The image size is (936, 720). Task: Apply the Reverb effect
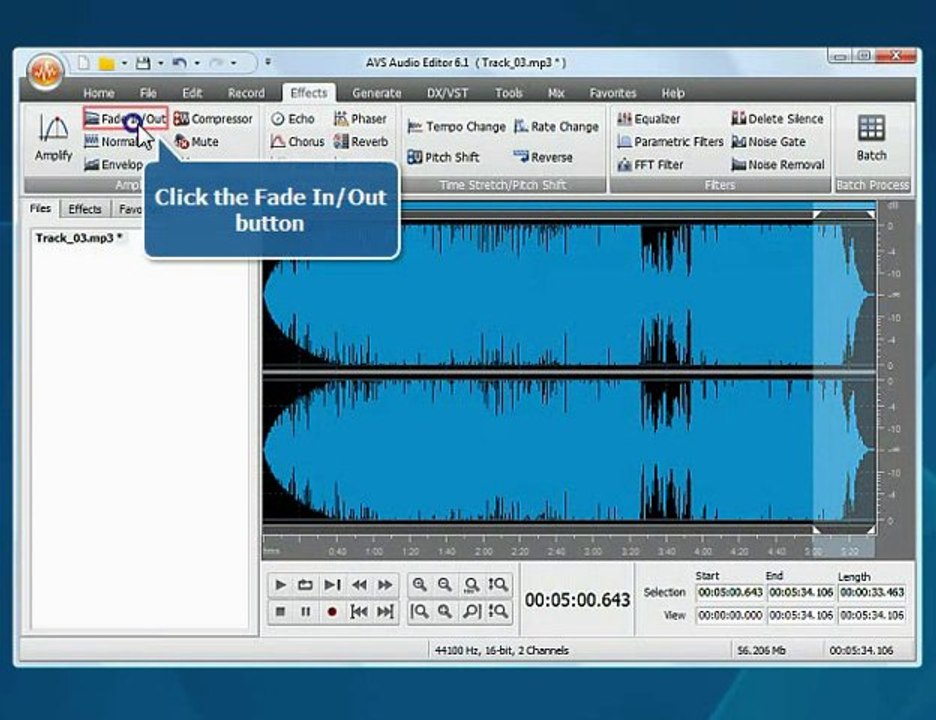(361, 142)
